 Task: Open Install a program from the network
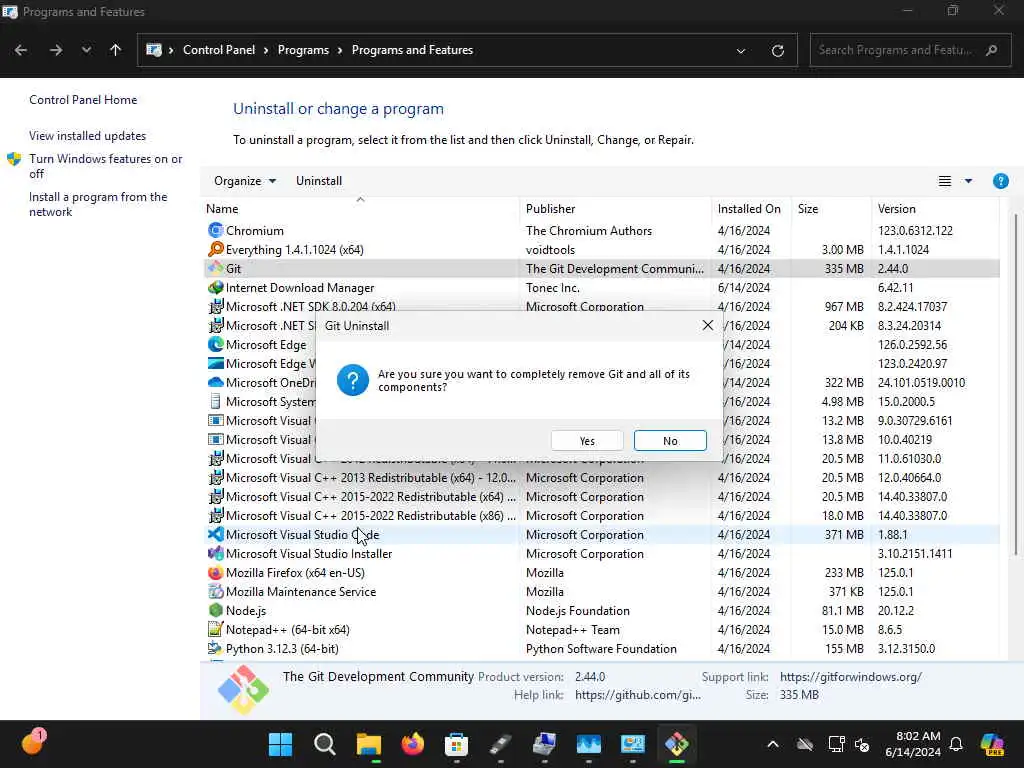point(98,204)
